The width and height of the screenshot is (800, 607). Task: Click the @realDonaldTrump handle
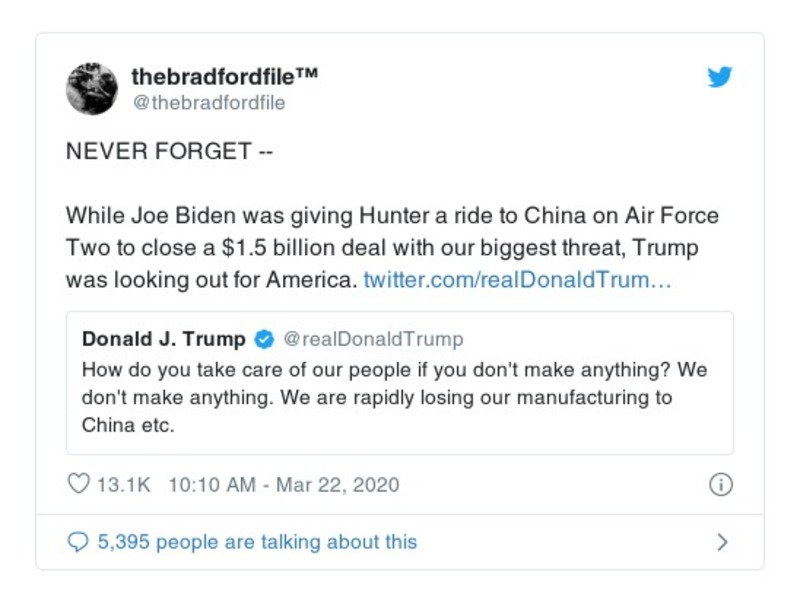click(375, 339)
